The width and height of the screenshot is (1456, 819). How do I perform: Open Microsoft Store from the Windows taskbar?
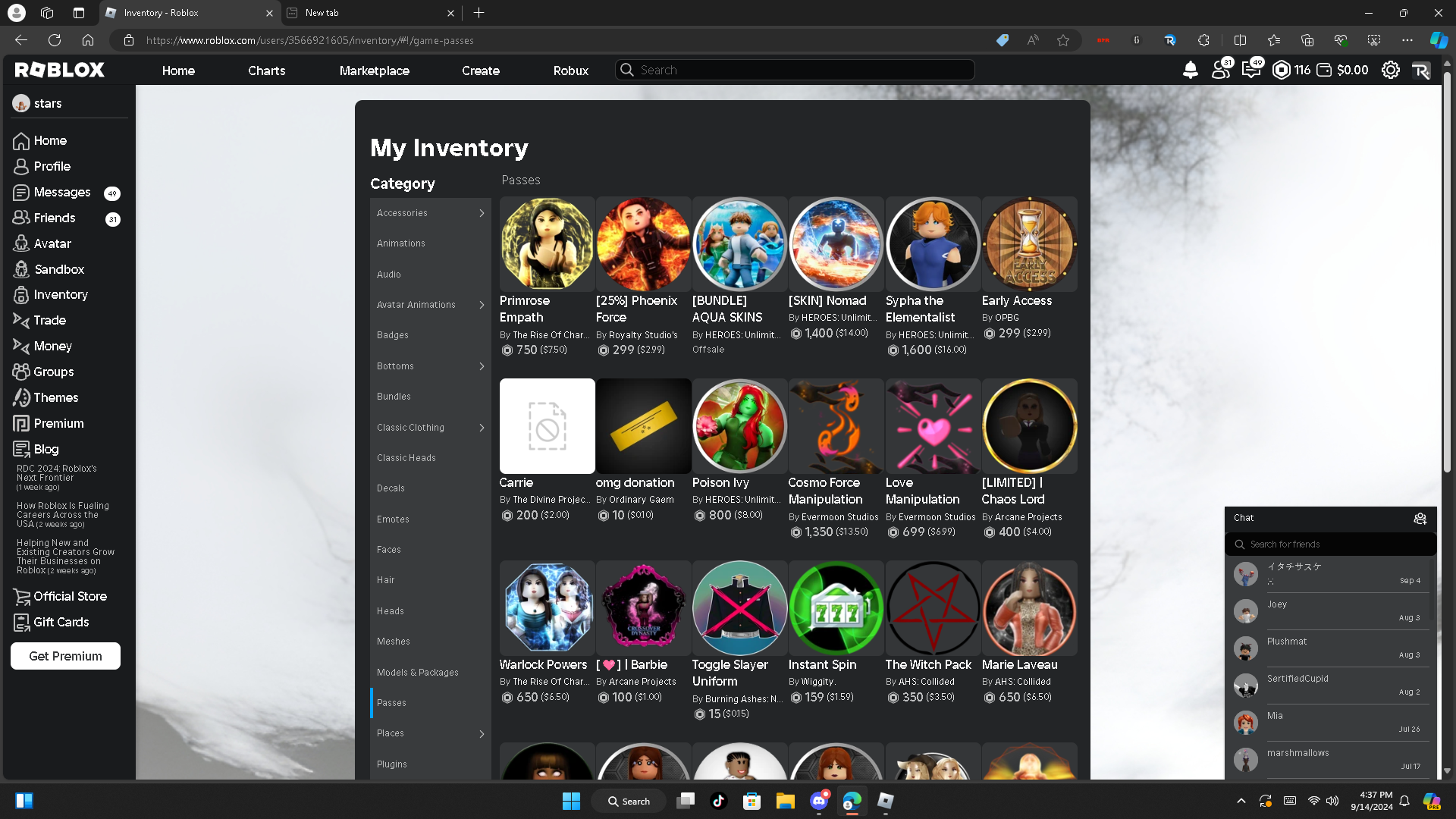pos(752,801)
